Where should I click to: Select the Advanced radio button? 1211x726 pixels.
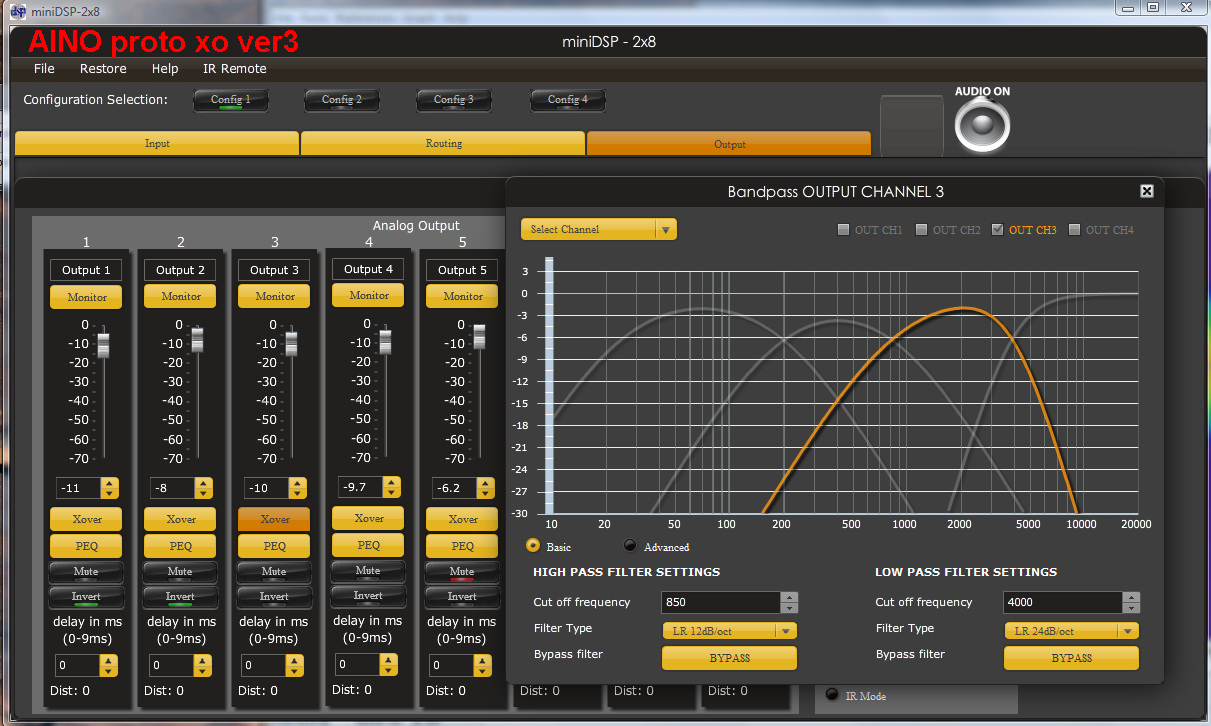[x=630, y=546]
